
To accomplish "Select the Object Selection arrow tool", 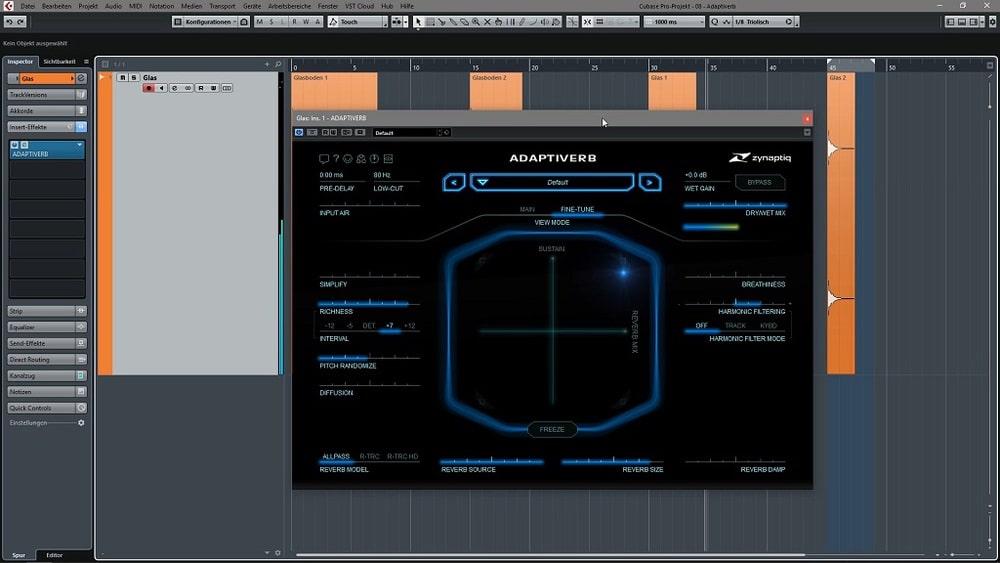I will (418, 22).
